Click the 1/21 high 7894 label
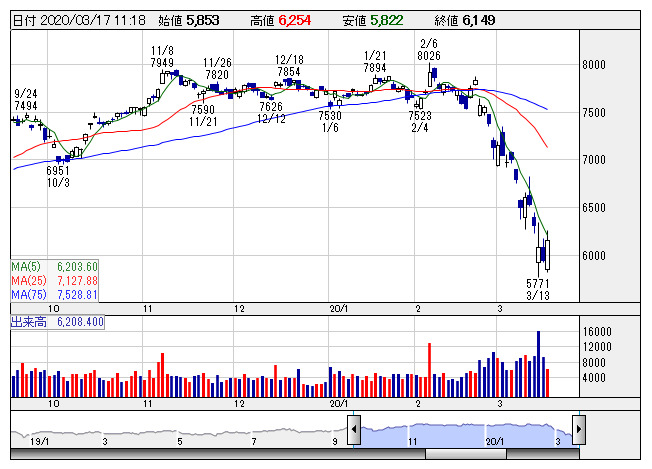652x469 pixels. [375, 61]
